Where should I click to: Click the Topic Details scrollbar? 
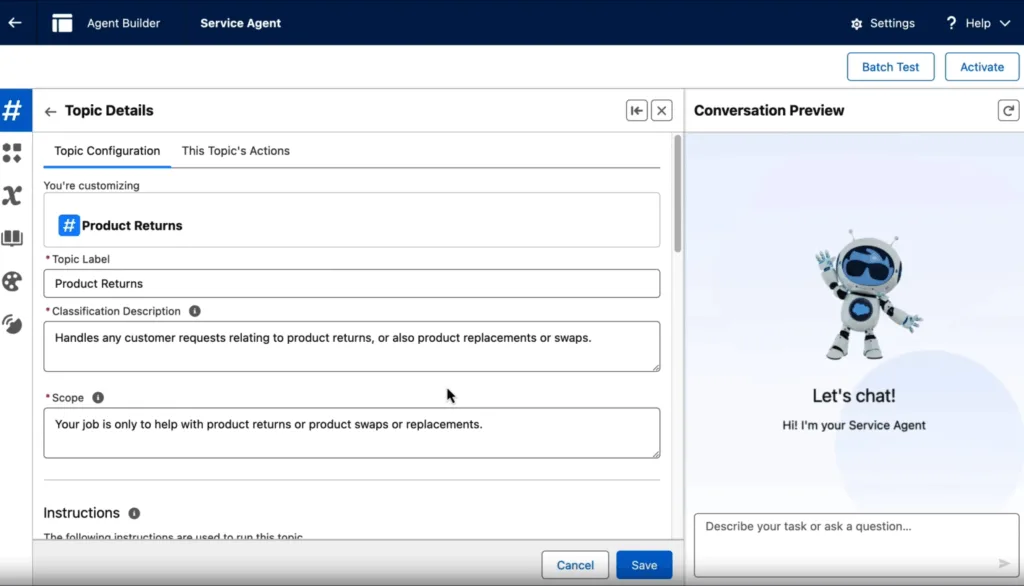pyautogui.click(x=678, y=193)
